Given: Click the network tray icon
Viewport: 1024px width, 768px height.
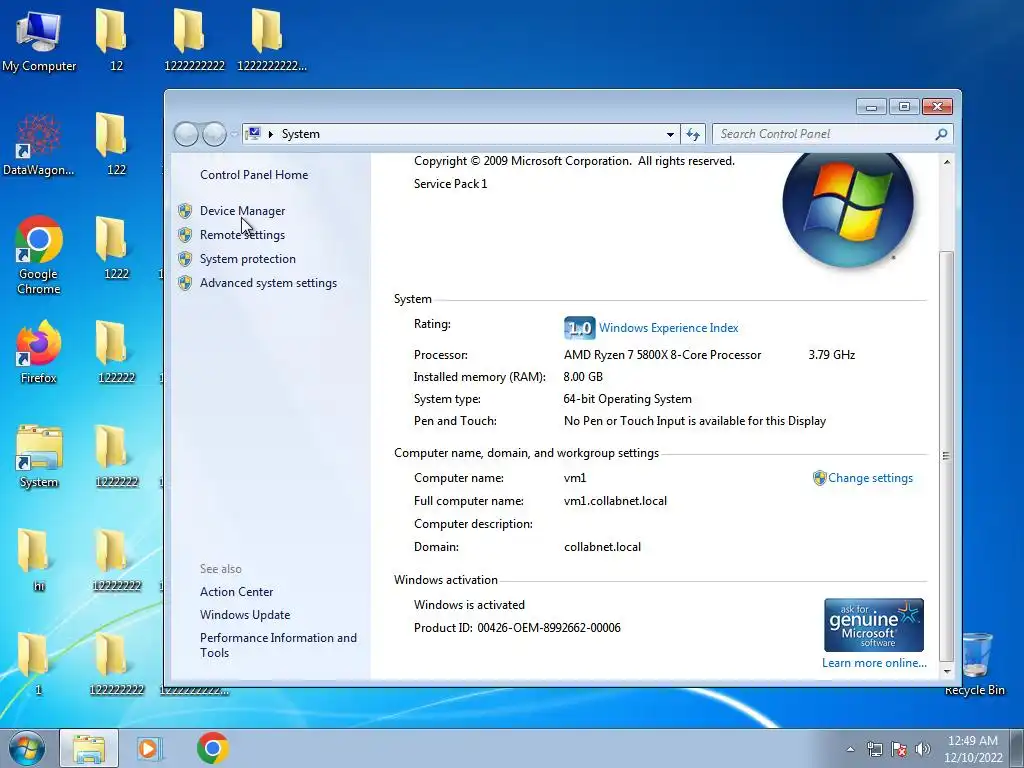Looking at the screenshot, I should pyautogui.click(x=874, y=749).
